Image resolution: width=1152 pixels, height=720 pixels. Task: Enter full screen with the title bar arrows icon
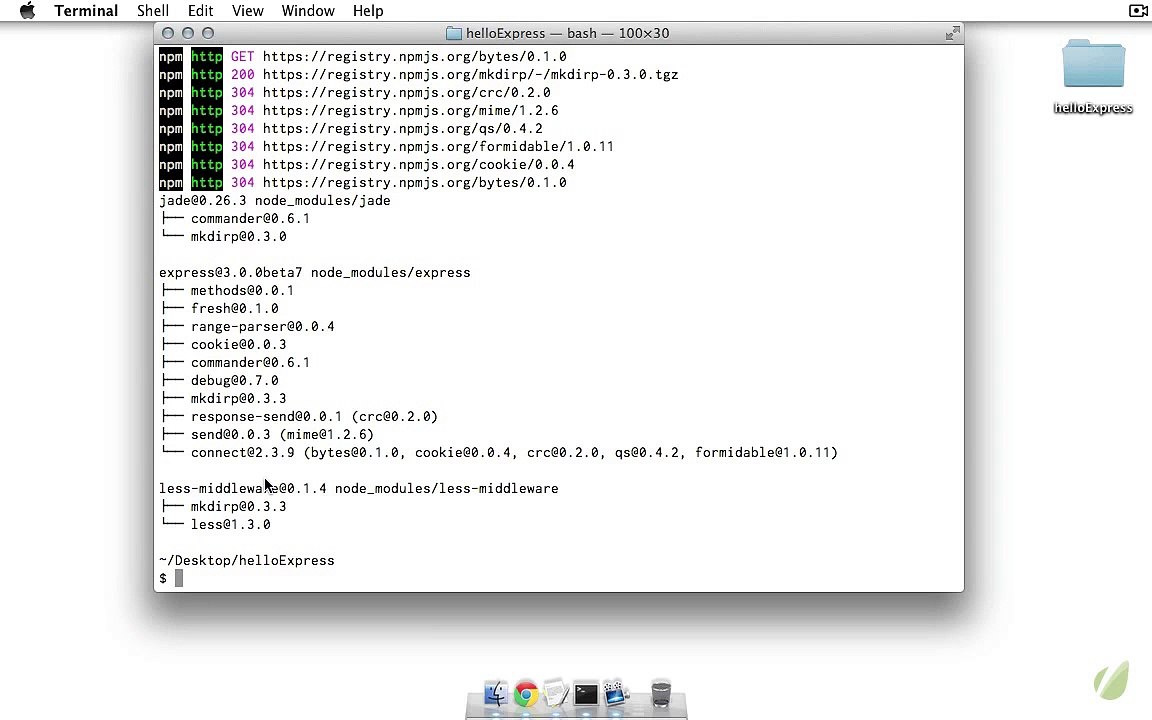[x=952, y=33]
